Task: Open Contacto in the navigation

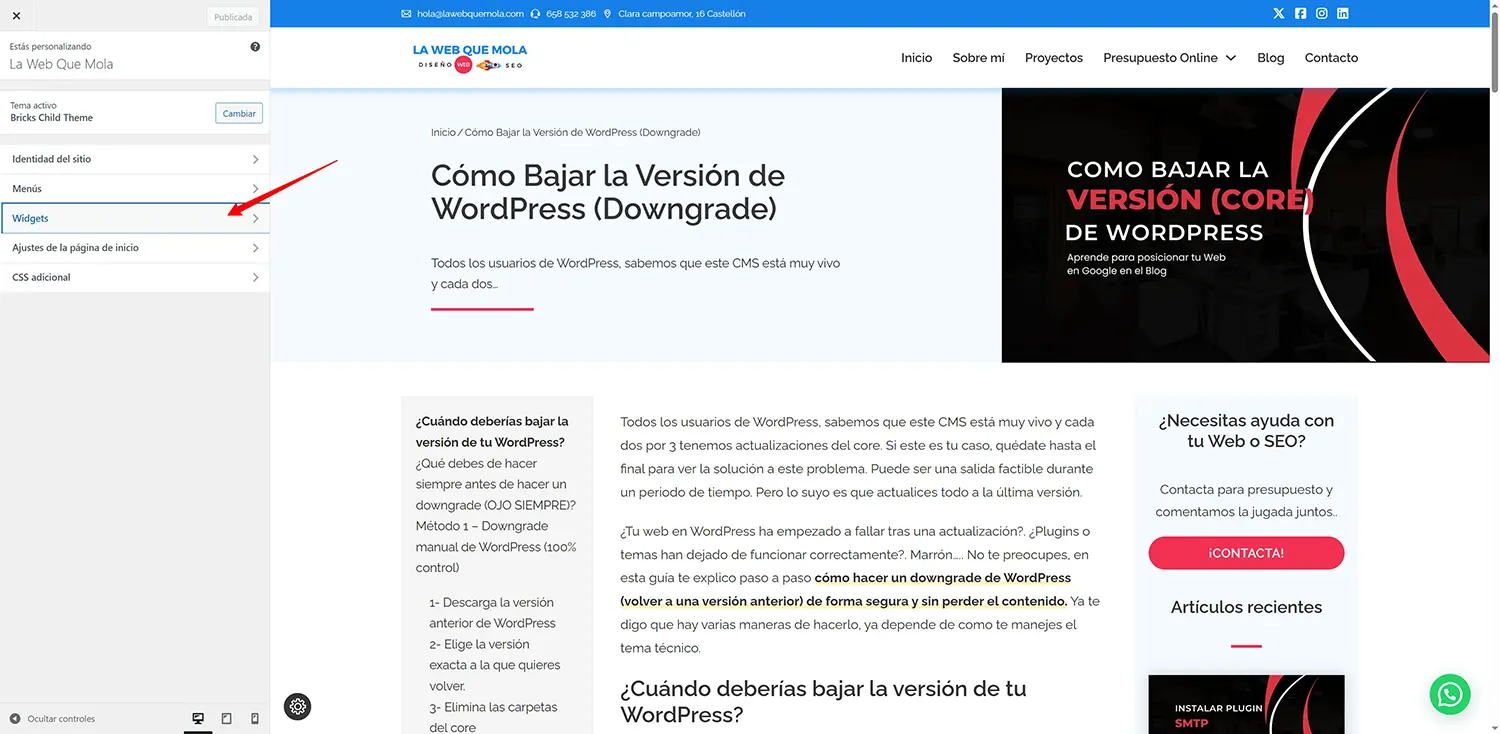Action: [x=1331, y=58]
